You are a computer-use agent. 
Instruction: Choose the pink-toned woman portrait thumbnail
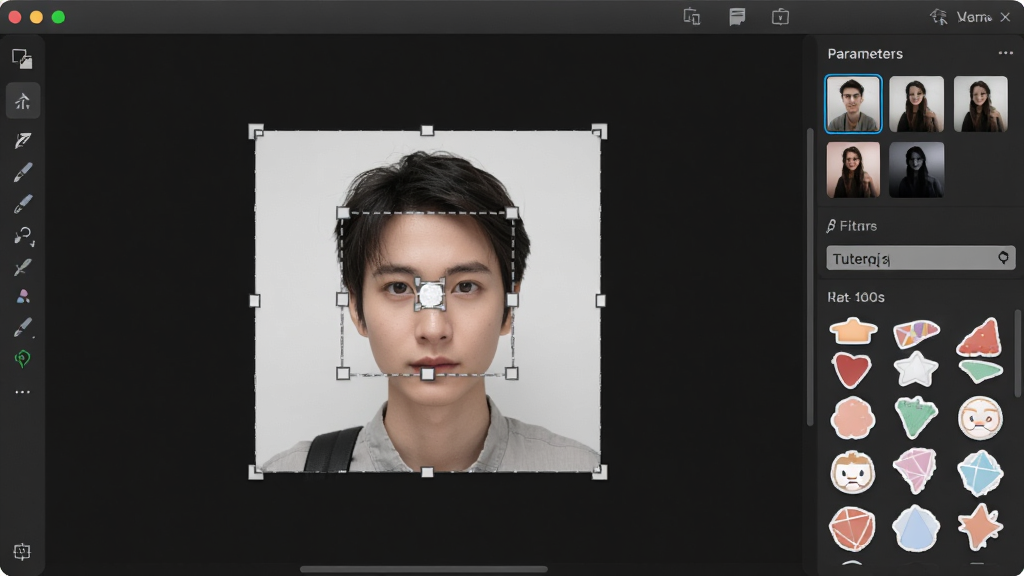(853, 170)
